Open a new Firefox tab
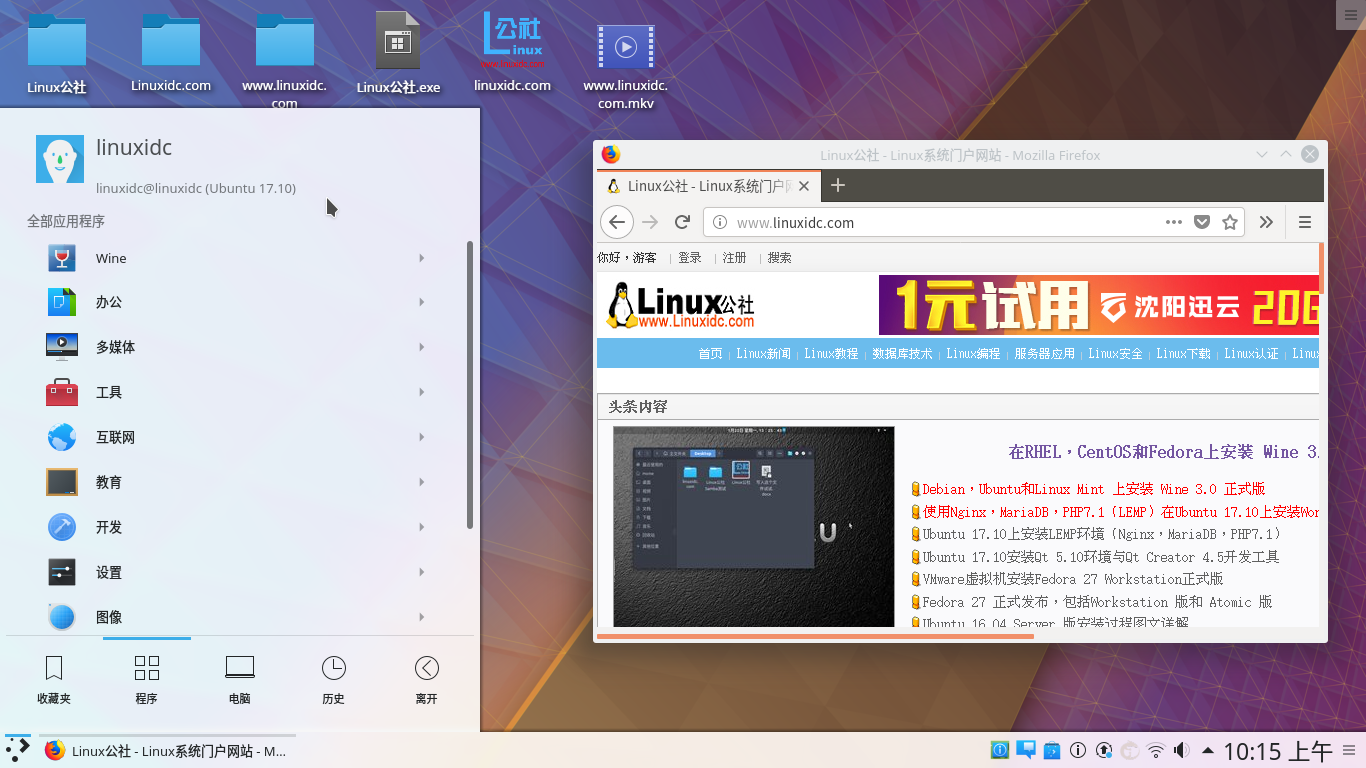 tap(838, 185)
